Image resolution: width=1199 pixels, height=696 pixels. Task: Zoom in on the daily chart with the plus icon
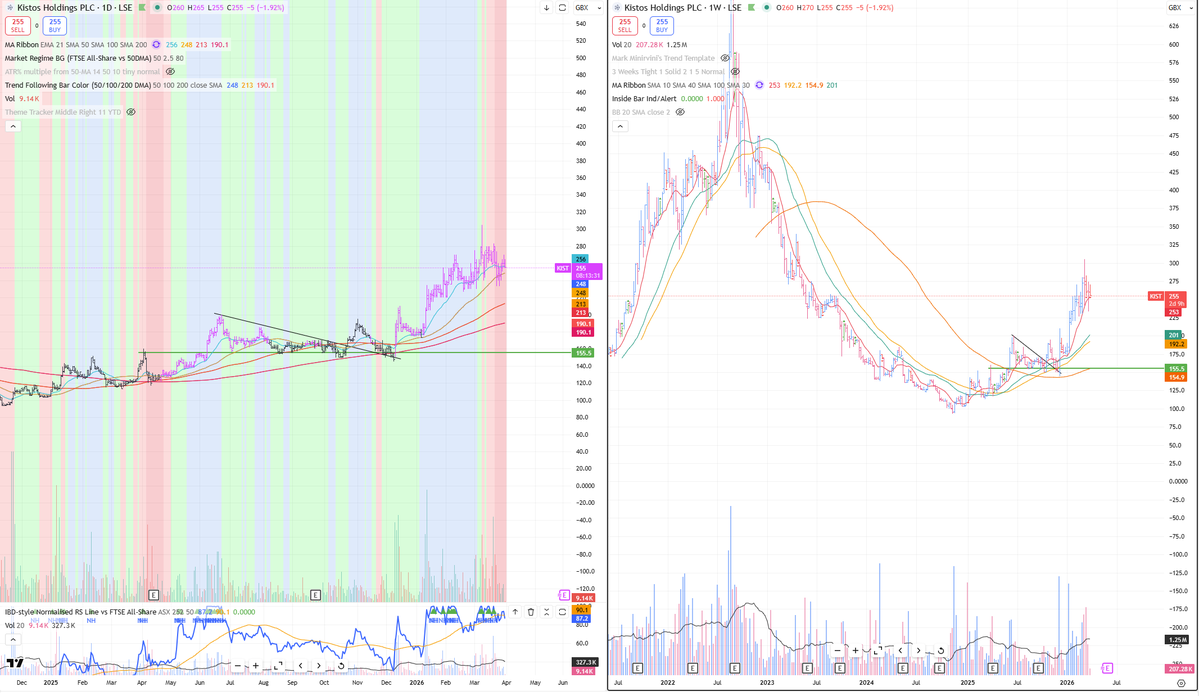(x=256, y=666)
